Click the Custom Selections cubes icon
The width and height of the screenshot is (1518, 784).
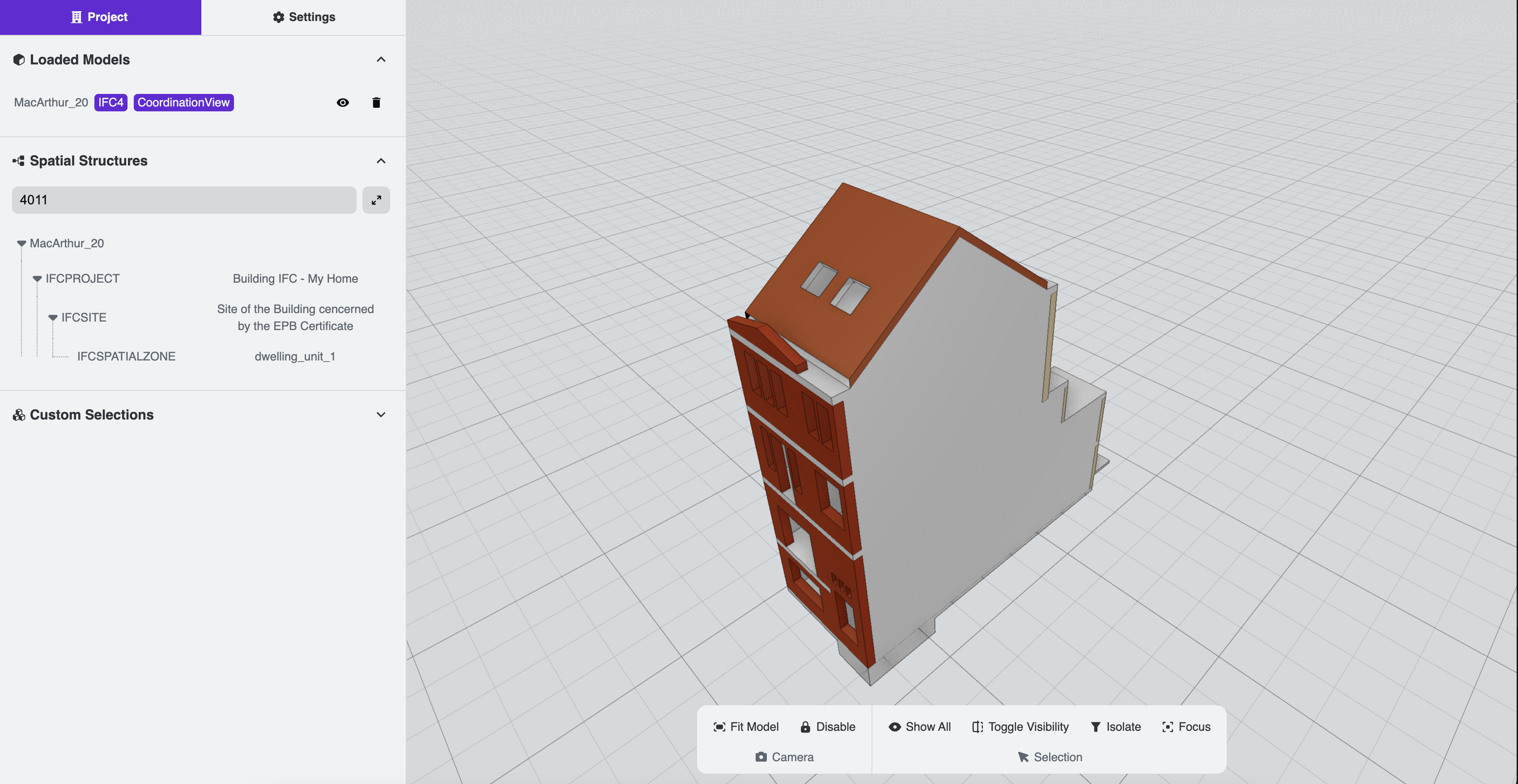(19, 415)
